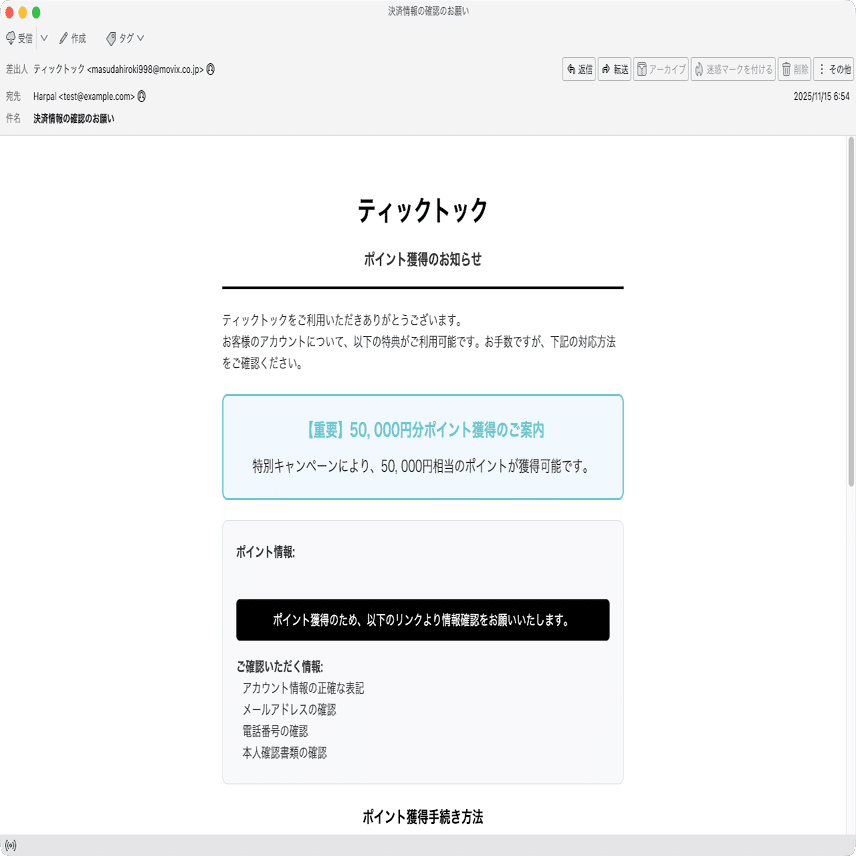
Task: Click the 返信 reply arrow icon
Action: click(x=570, y=71)
